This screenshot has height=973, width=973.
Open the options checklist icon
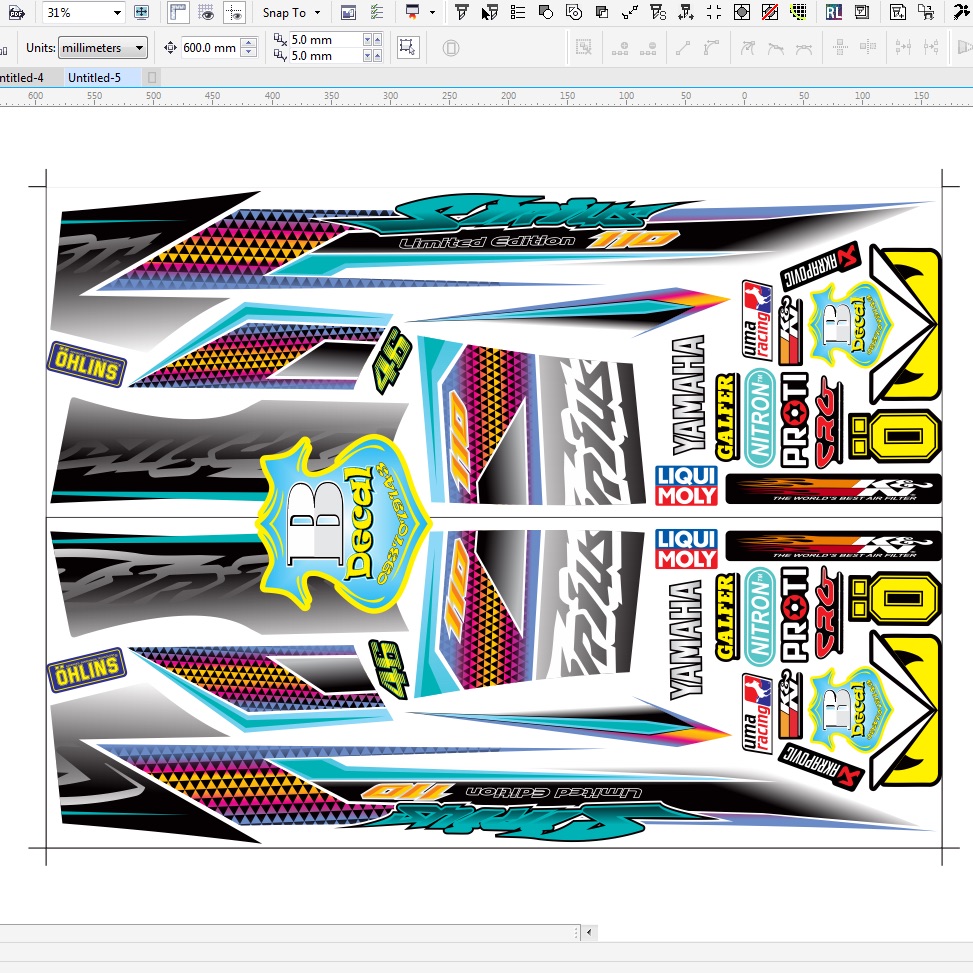[376, 12]
